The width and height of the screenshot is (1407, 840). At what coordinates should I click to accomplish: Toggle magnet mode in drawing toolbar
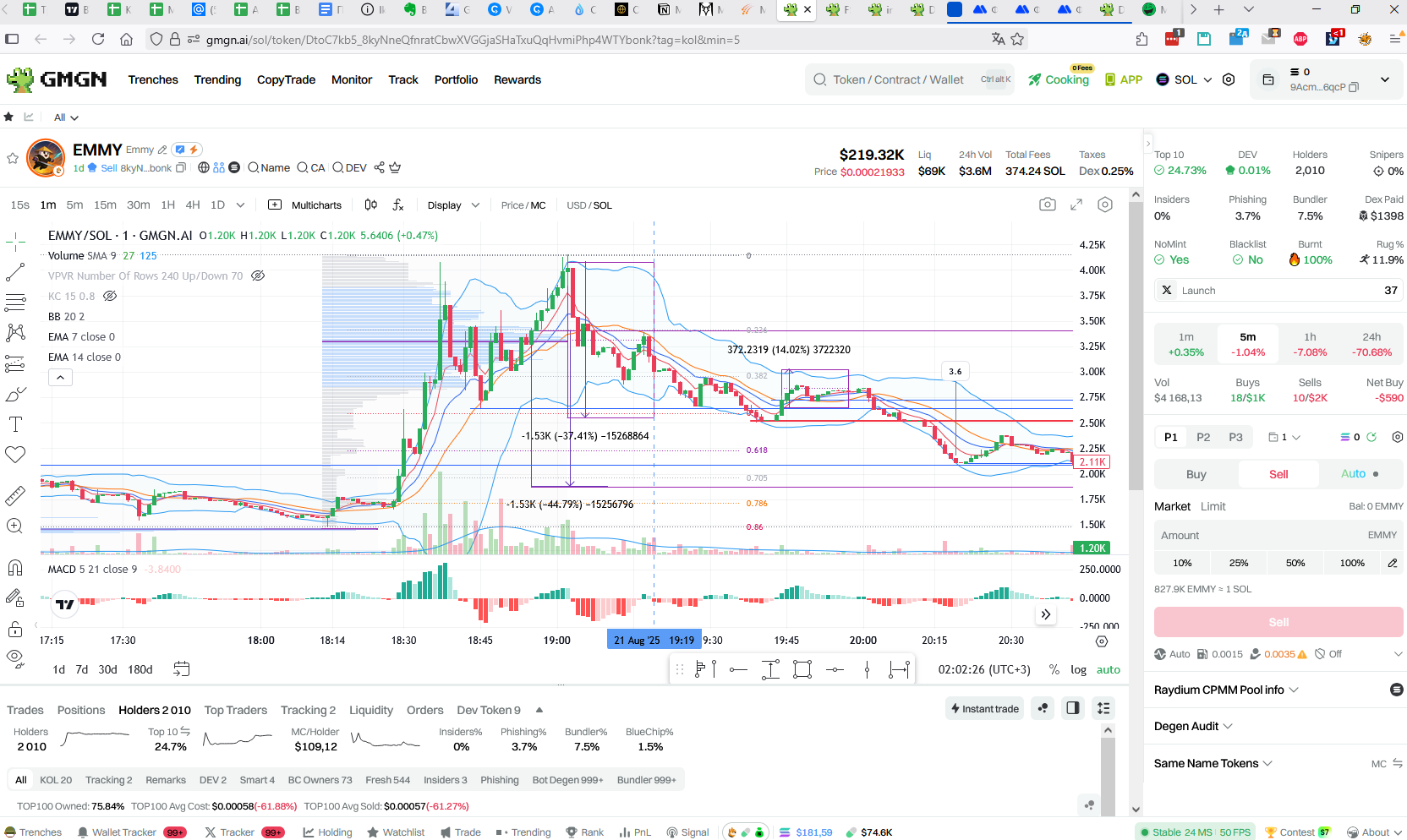[15, 568]
